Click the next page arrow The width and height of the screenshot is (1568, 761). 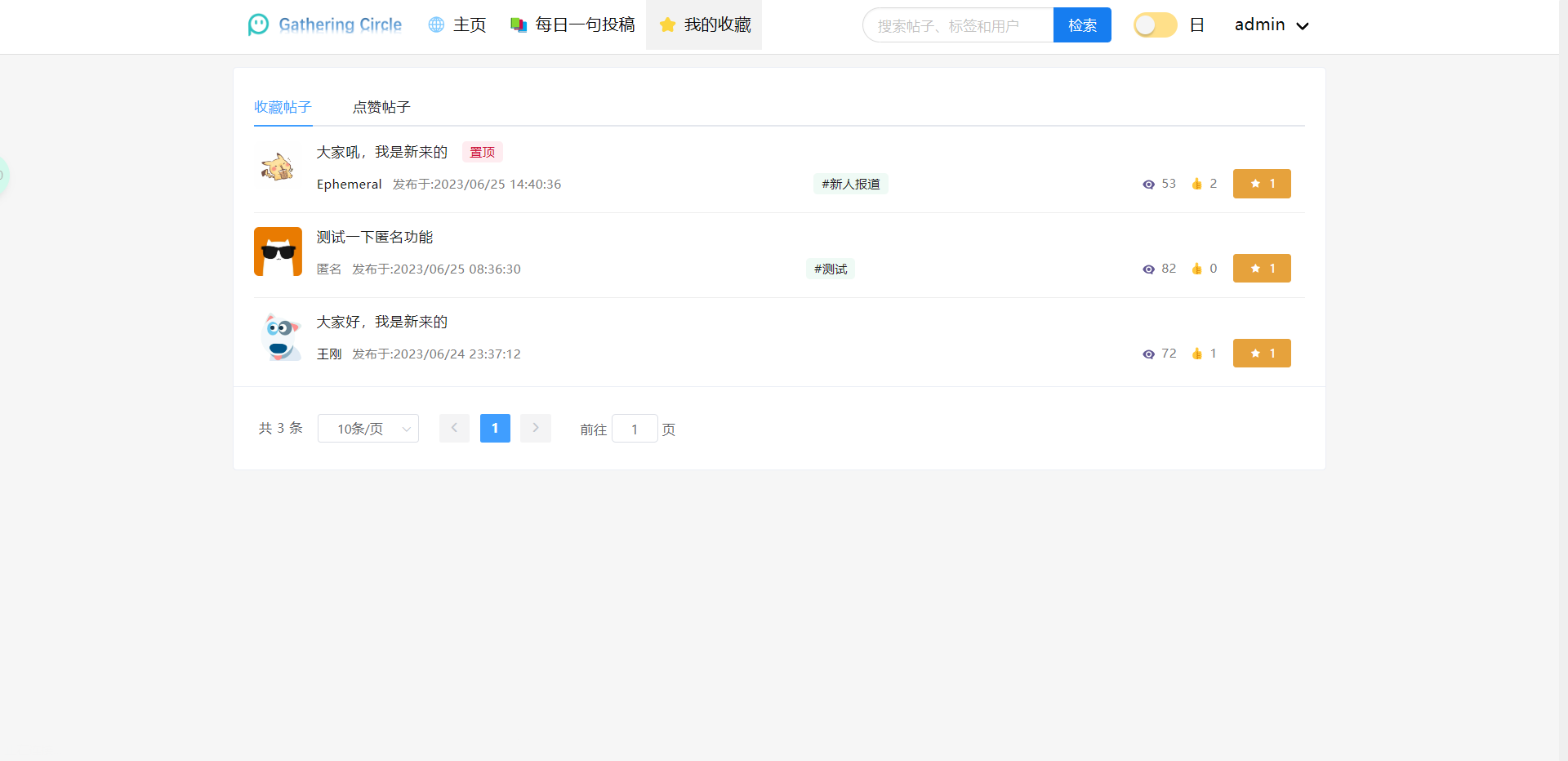(536, 428)
